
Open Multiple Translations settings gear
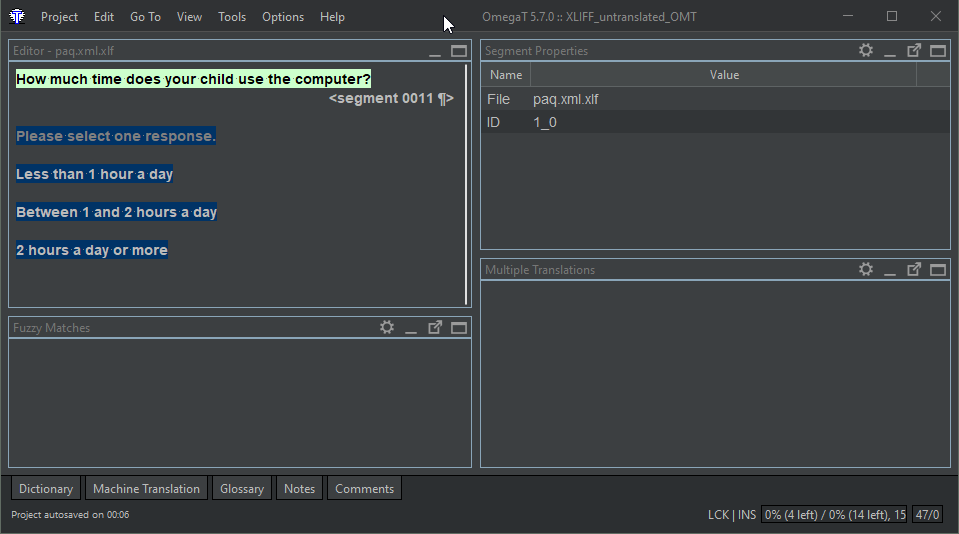[x=865, y=269]
